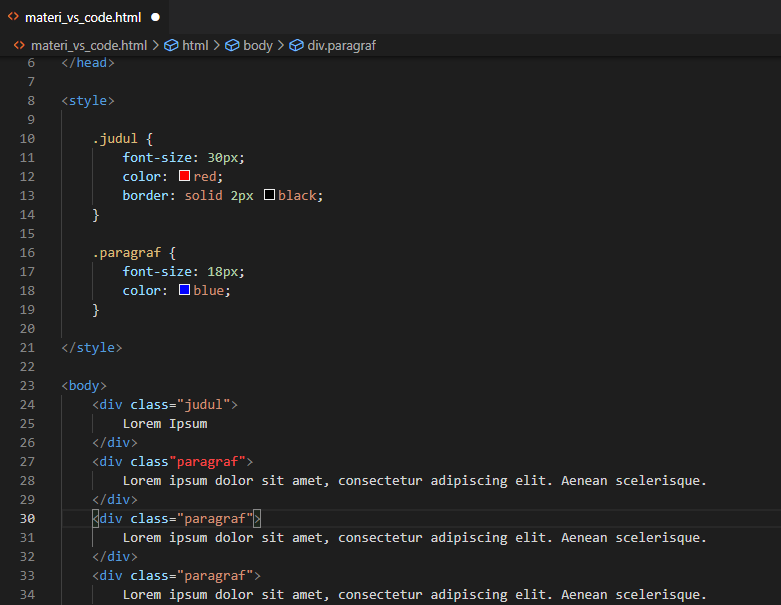Click the red value on line 12
This screenshot has width=781, height=605.
[204, 177]
